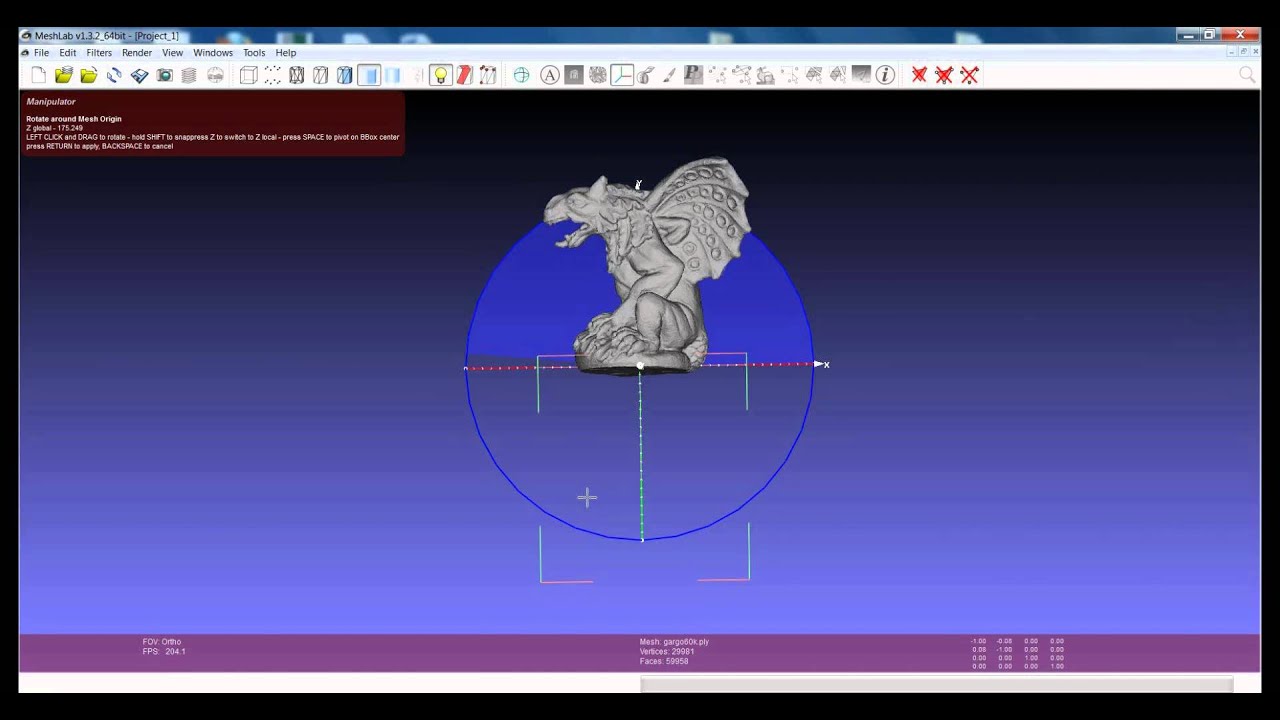Viewport: 1280px width, 720px height.
Task: Take a snapshot with the camera icon
Action: point(165,75)
